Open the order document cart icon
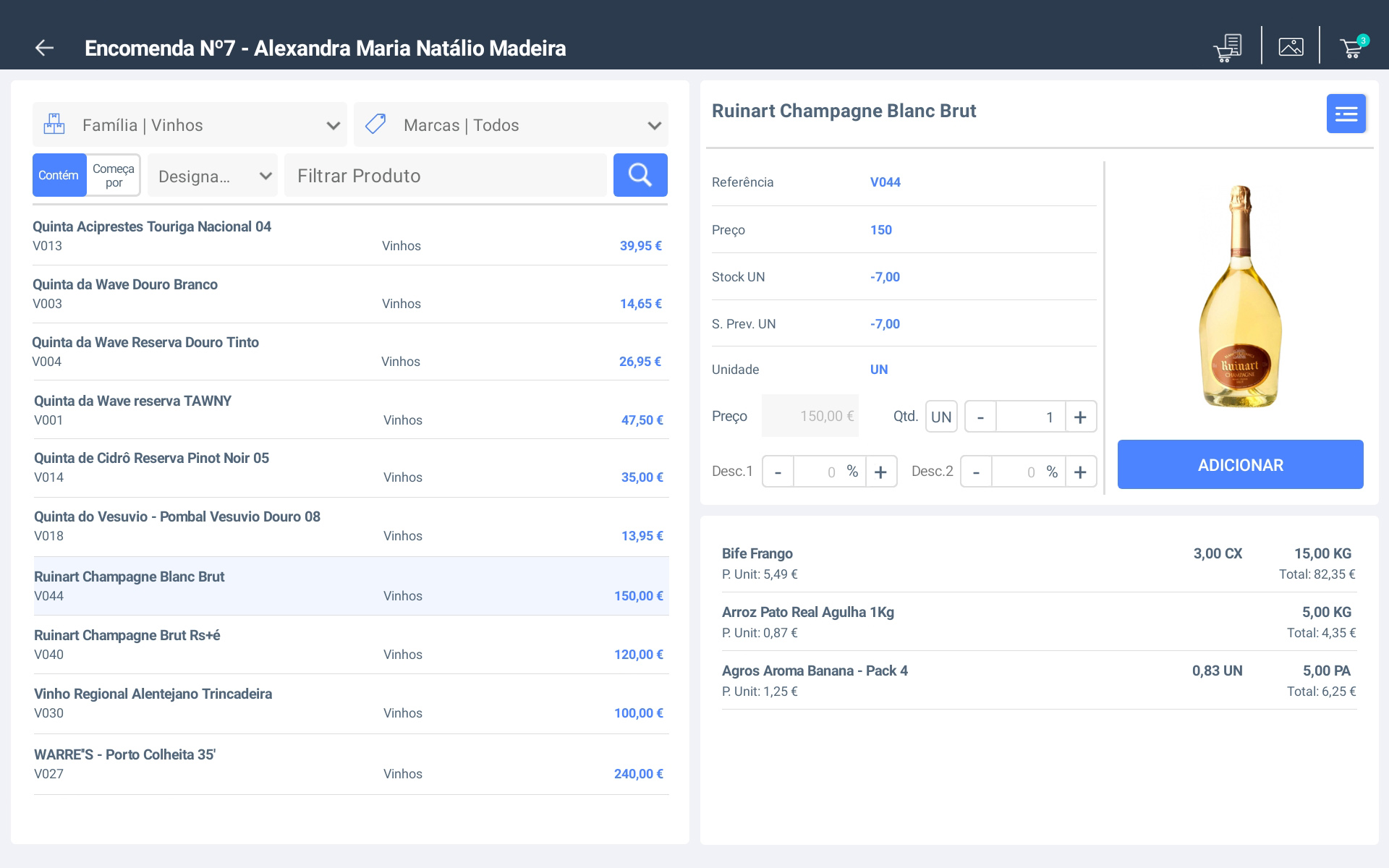 (x=1228, y=48)
